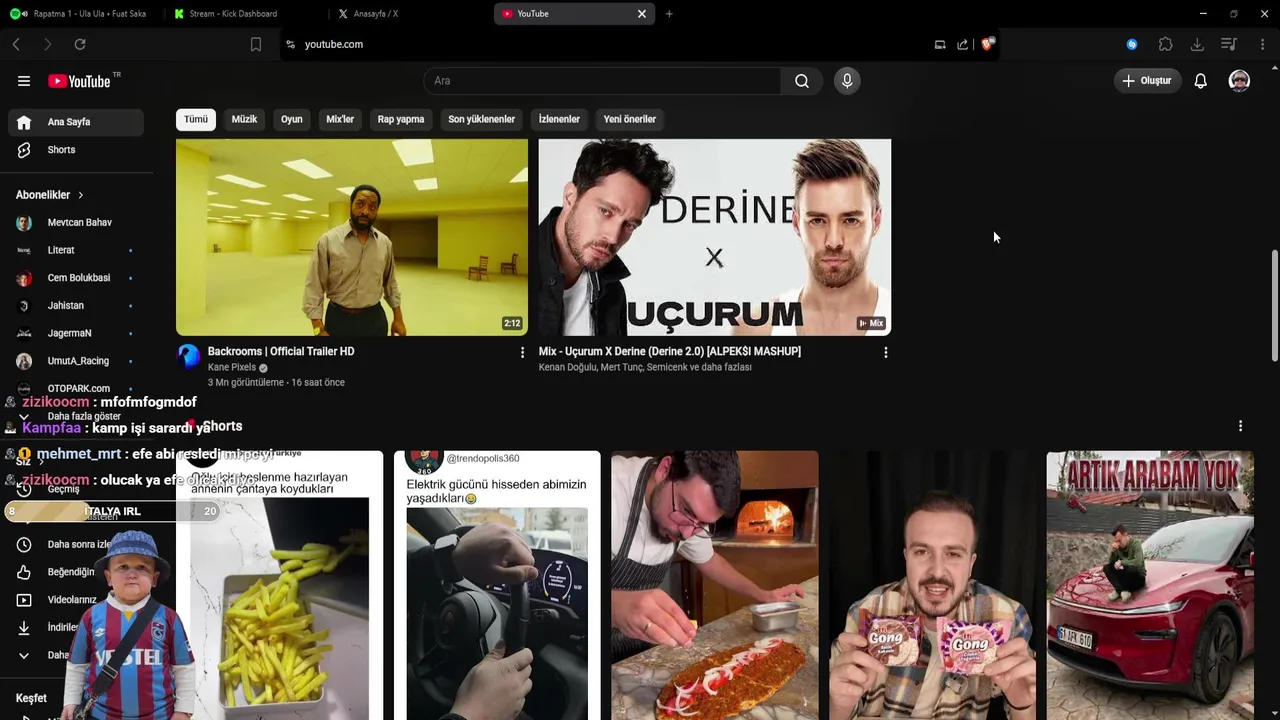Open the Videolarınız sidebar item

click(76, 600)
